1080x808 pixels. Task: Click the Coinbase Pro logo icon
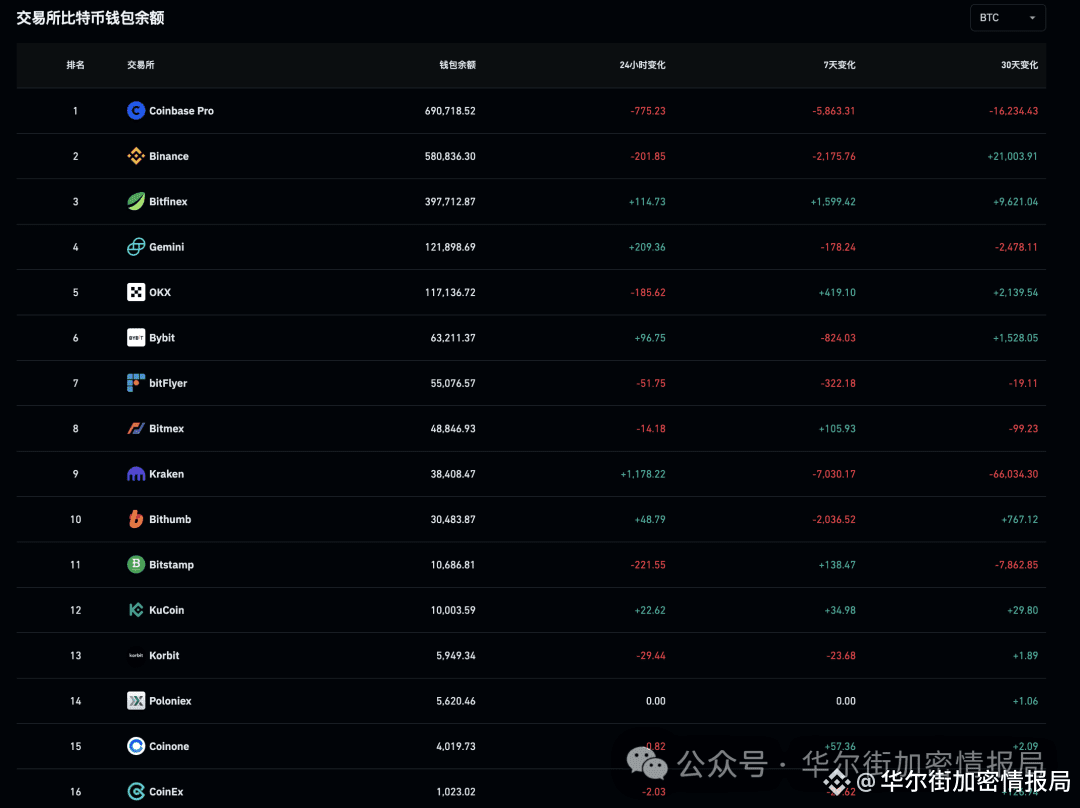pyautogui.click(x=136, y=110)
